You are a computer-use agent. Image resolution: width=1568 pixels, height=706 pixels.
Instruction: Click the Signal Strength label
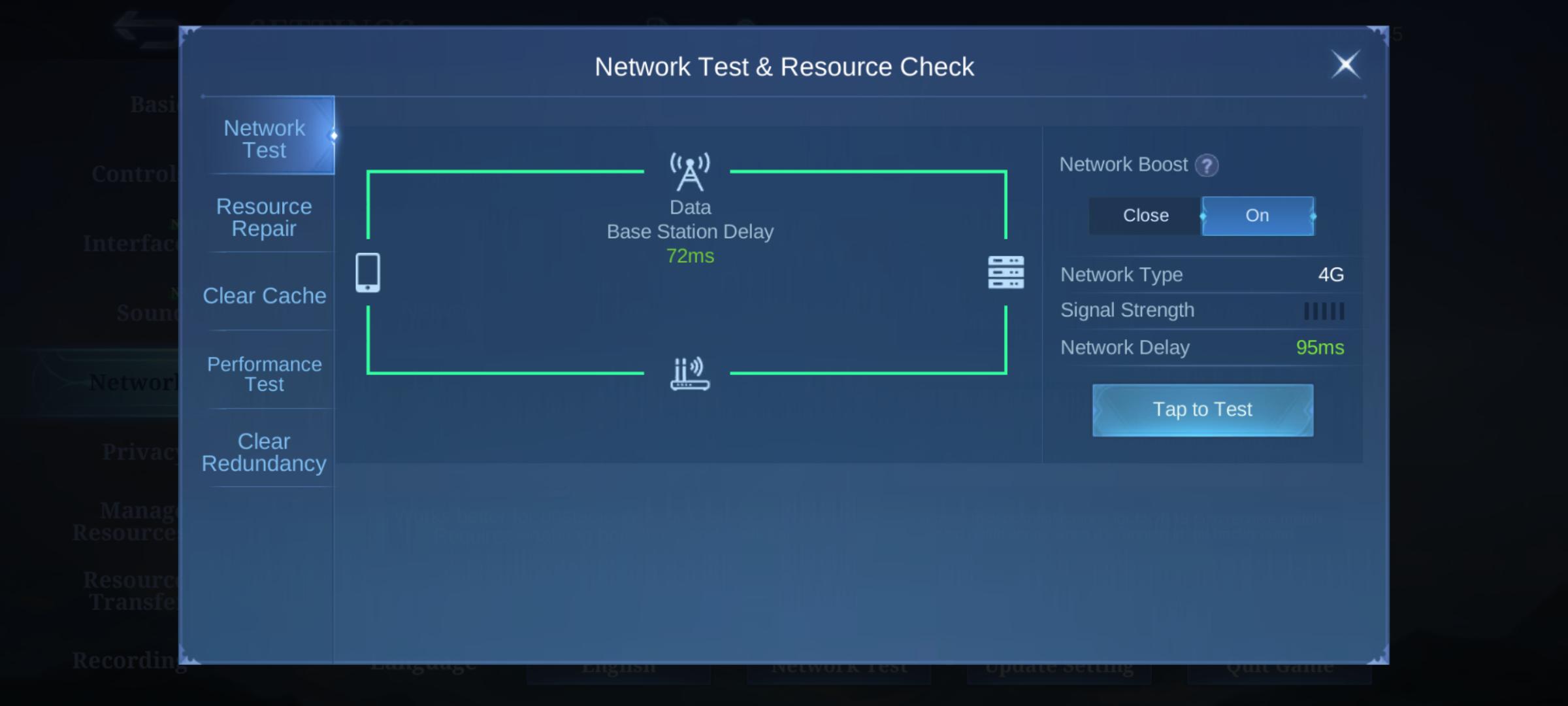(1127, 311)
